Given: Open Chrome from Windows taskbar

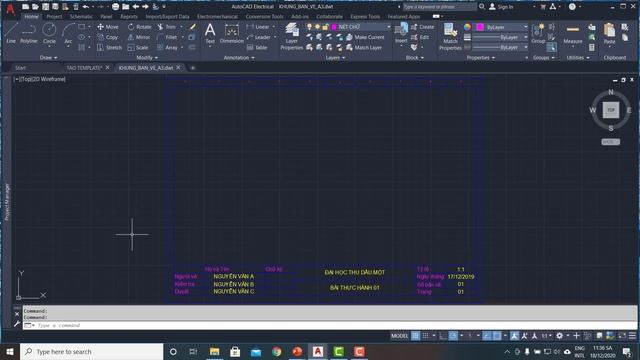Looking at the screenshot, I should 276,352.
